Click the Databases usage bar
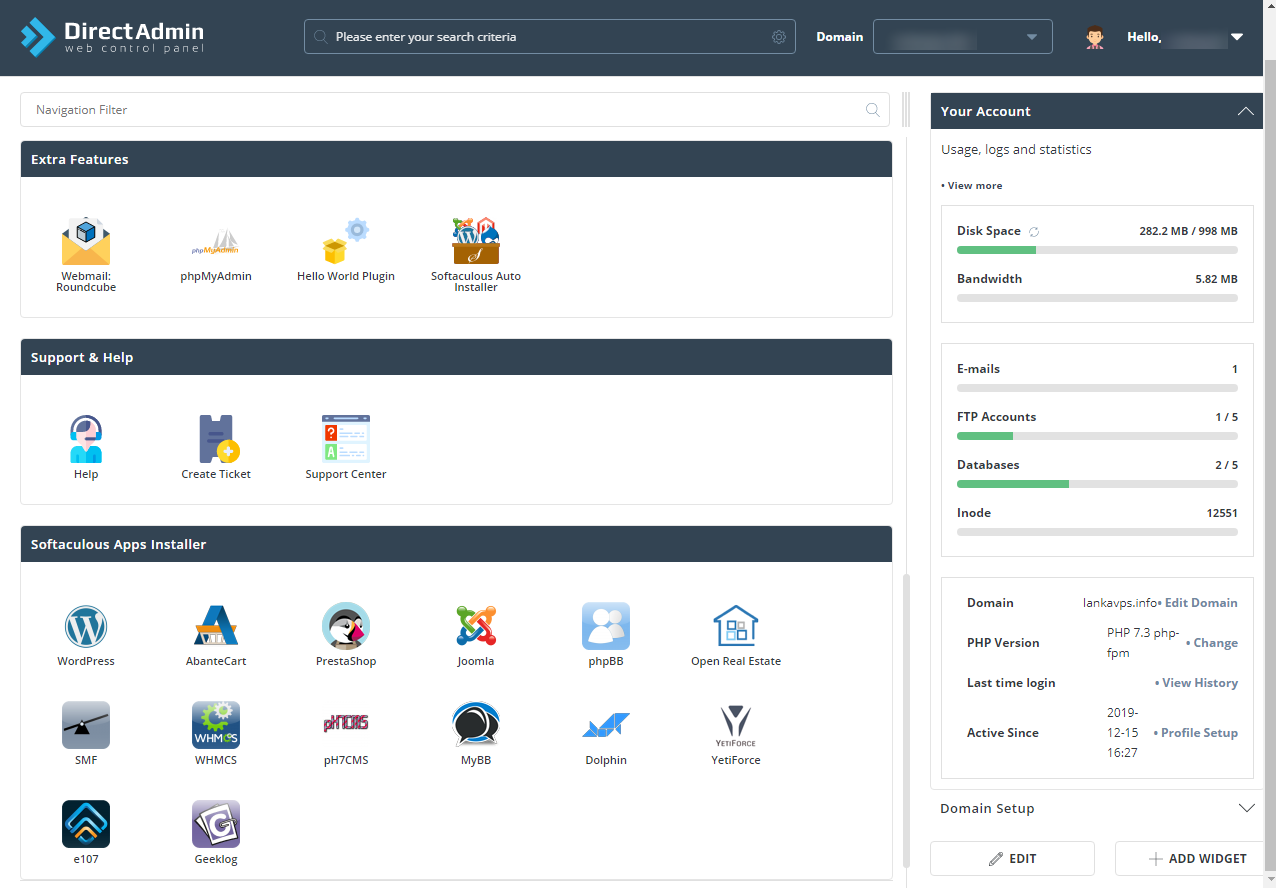The height and width of the screenshot is (888, 1276). pos(1097,484)
